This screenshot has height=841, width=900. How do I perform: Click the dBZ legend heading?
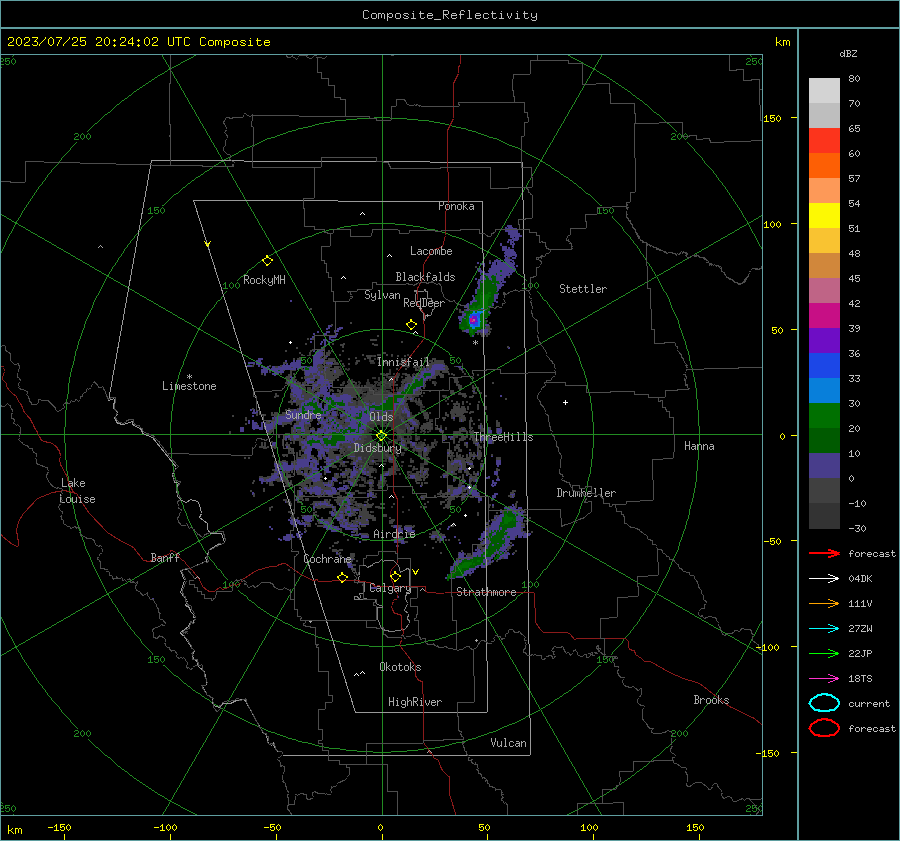click(x=848, y=54)
